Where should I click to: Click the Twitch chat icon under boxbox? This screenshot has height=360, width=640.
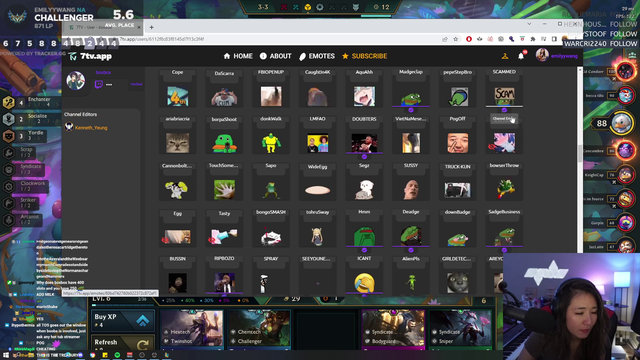[x=98, y=84]
